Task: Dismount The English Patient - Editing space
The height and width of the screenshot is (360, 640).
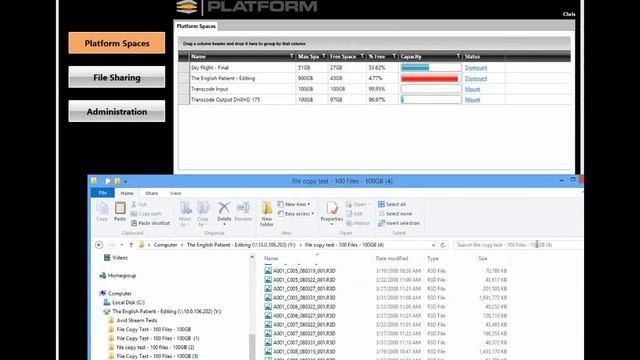Action: coord(476,78)
